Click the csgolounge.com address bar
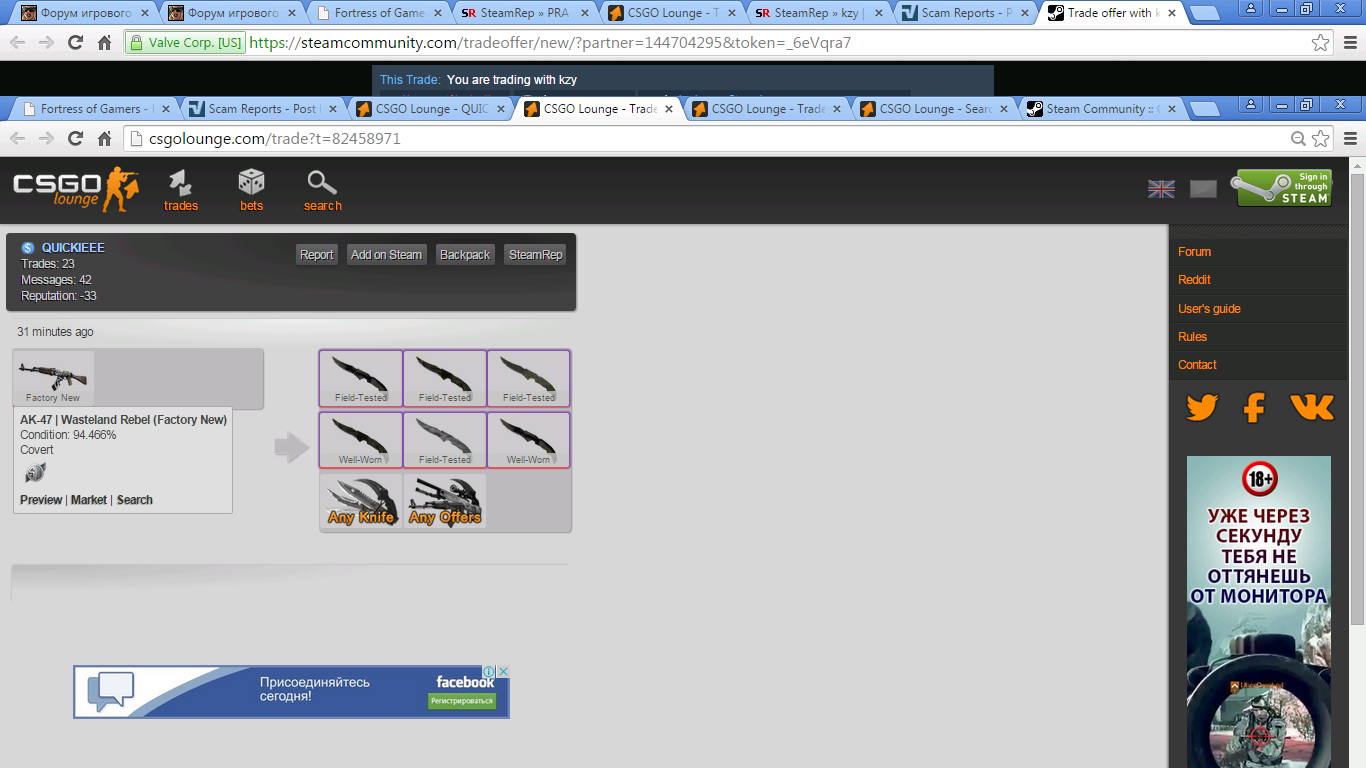This screenshot has height=768, width=1366. (x=700, y=139)
